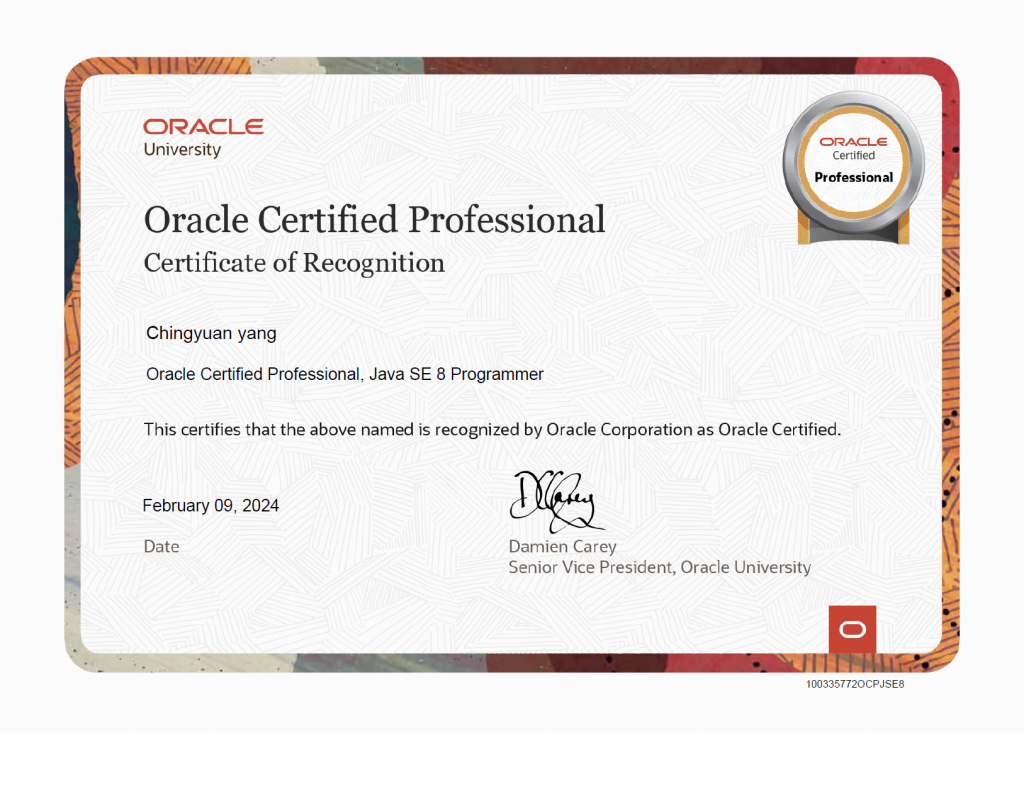This screenshot has height=787, width=1024.
Task: Click the word Certified inside the badge
Action: [x=854, y=155]
